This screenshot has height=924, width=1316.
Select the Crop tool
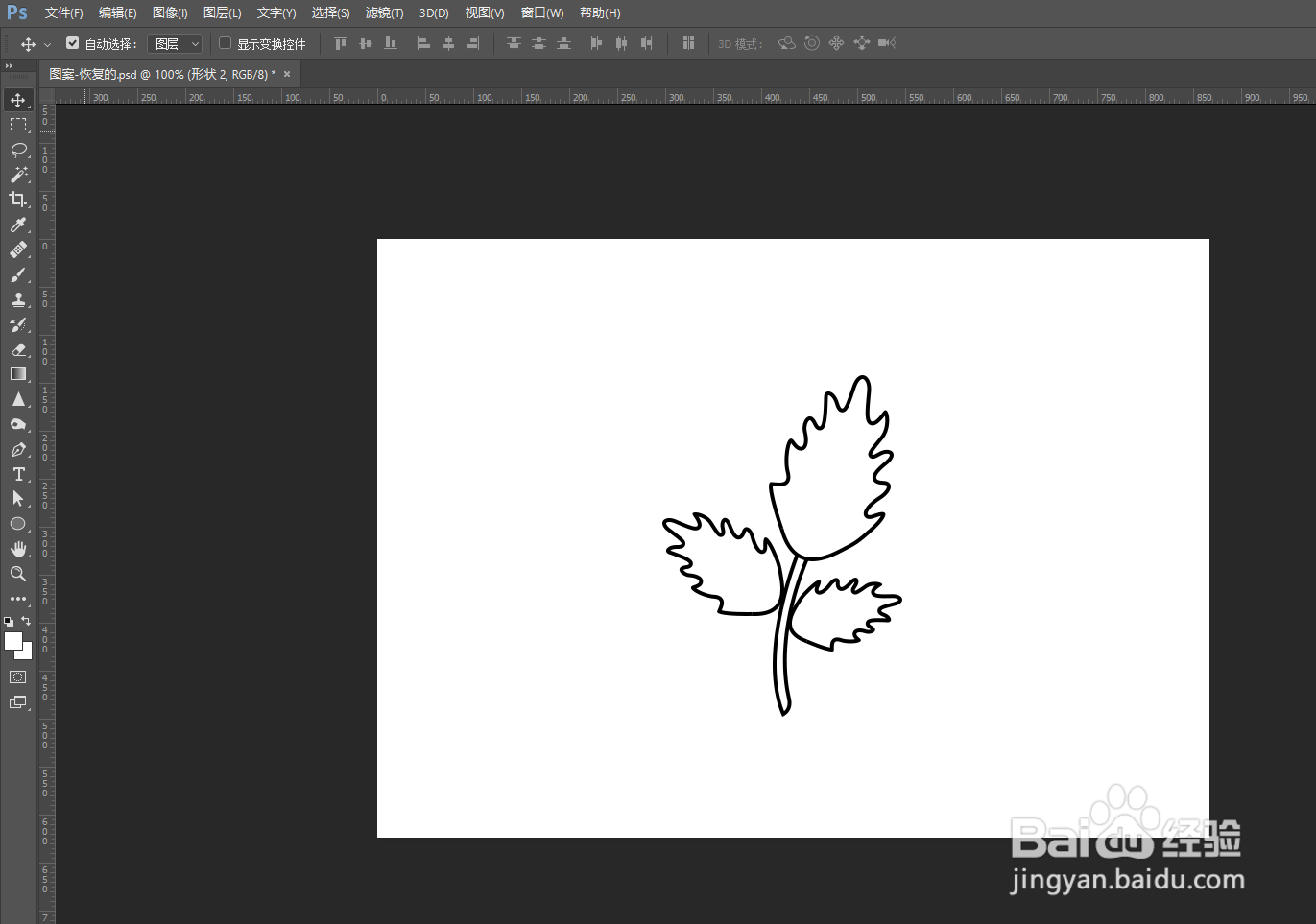(x=18, y=200)
